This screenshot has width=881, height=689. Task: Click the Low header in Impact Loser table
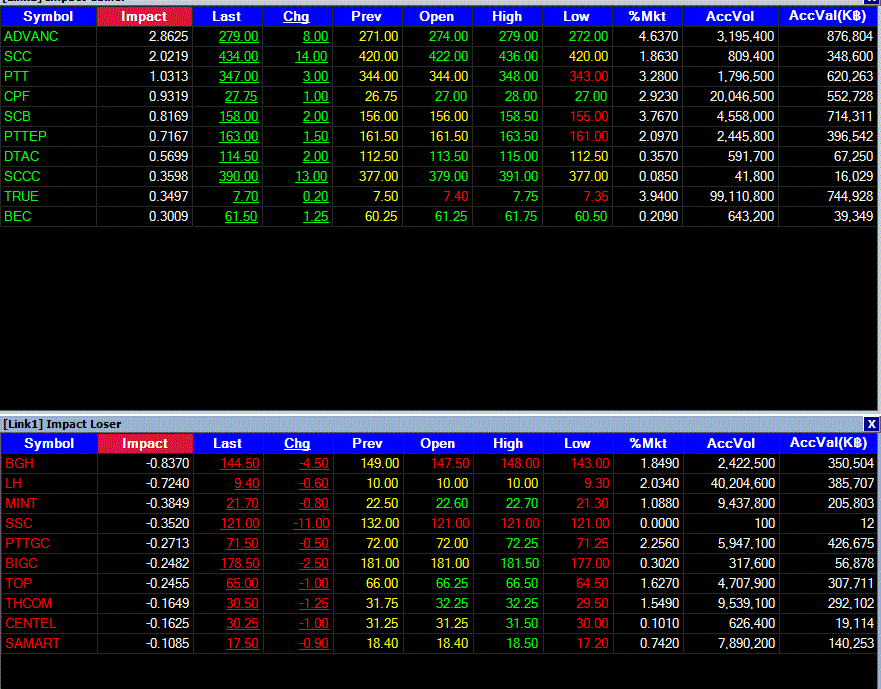point(578,443)
